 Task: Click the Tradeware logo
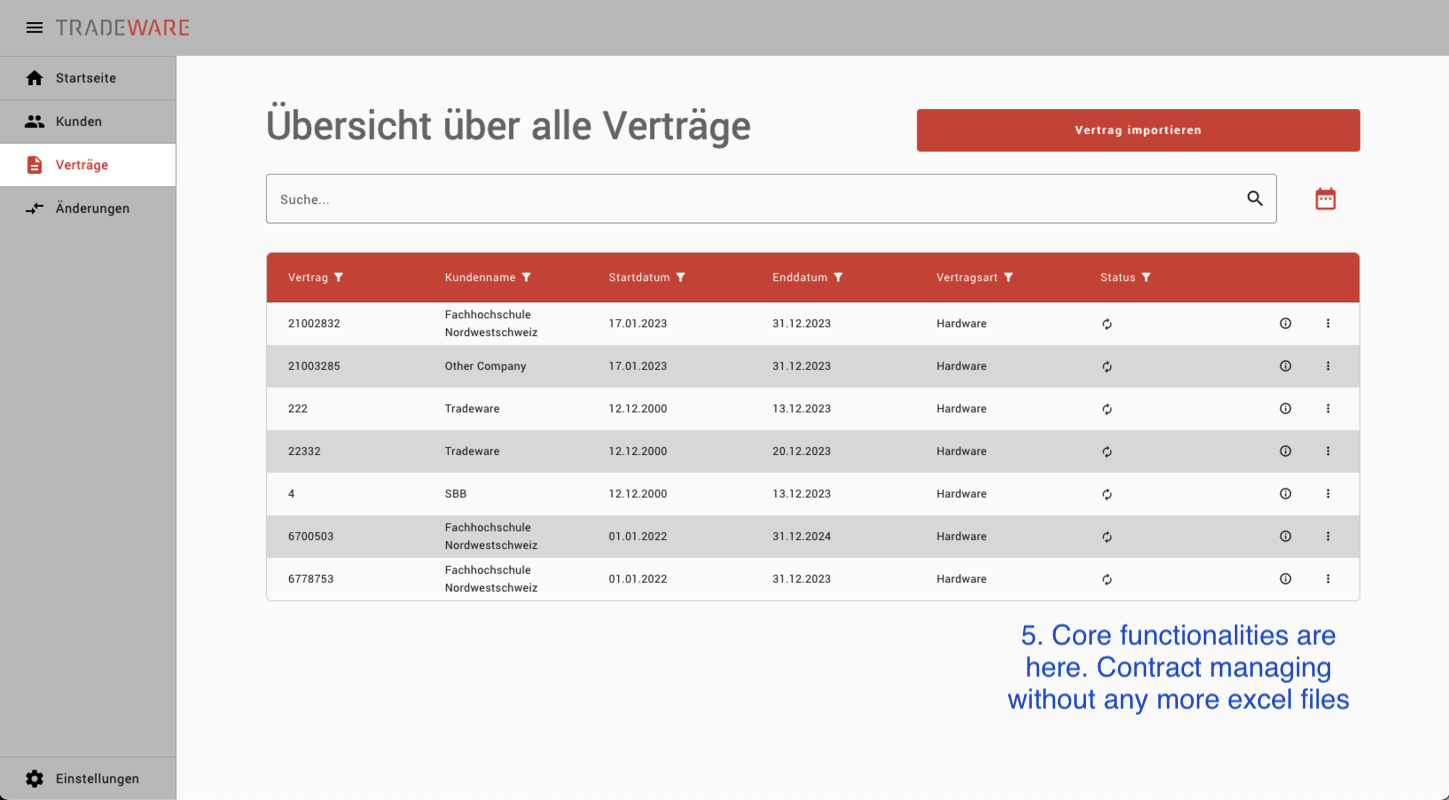click(123, 28)
